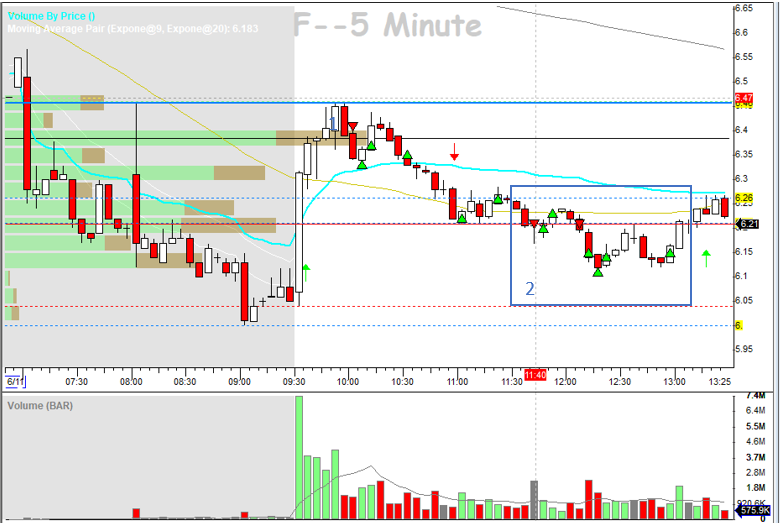Click the red down triangle at chart high
The height and width of the screenshot is (523, 780).
pyautogui.click(x=353, y=126)
